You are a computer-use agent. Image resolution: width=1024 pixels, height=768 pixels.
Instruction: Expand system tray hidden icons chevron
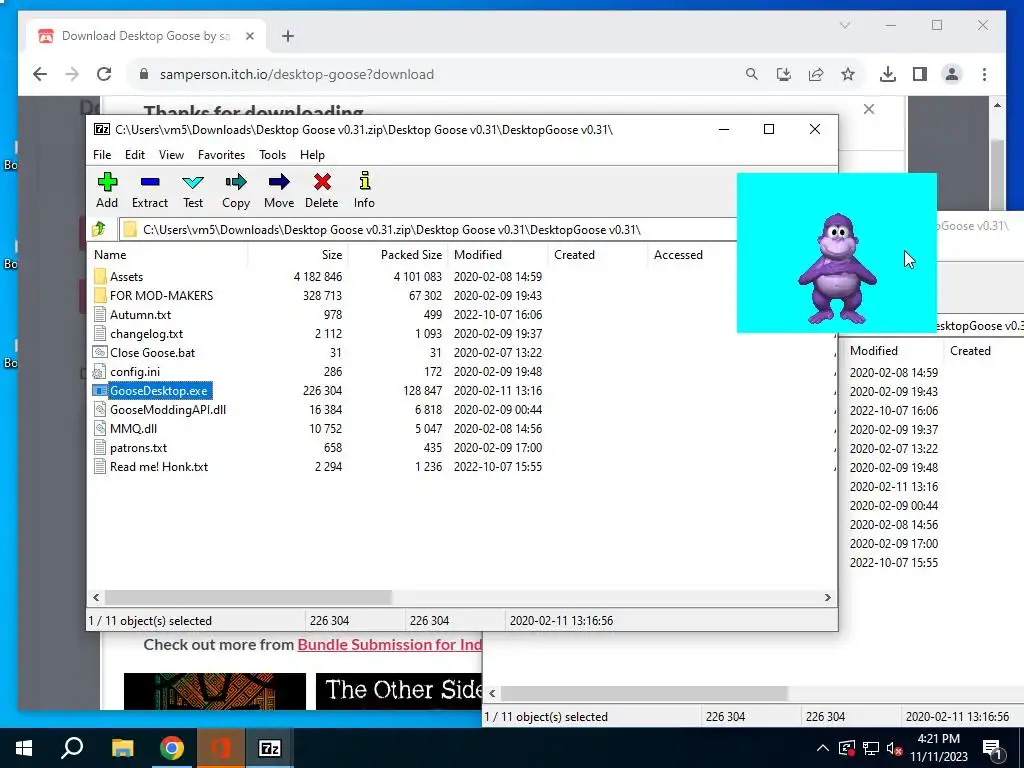(x=823, y=748)
